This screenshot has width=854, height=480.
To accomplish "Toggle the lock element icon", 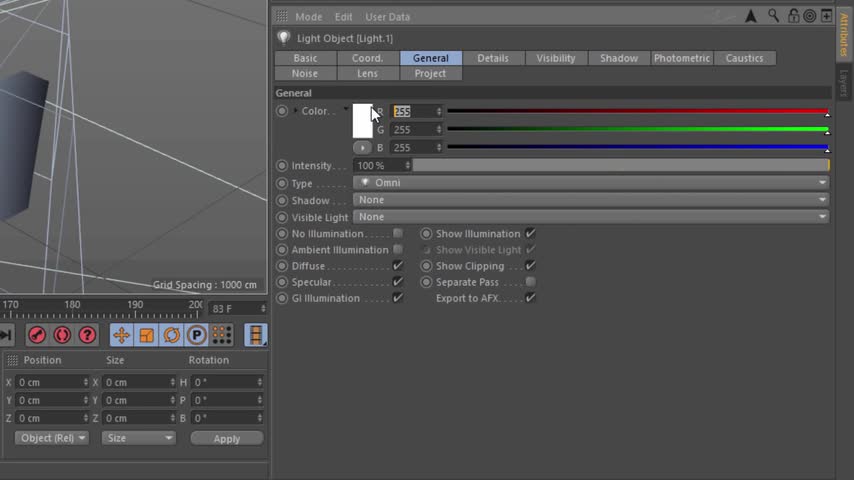I will 793,16.
